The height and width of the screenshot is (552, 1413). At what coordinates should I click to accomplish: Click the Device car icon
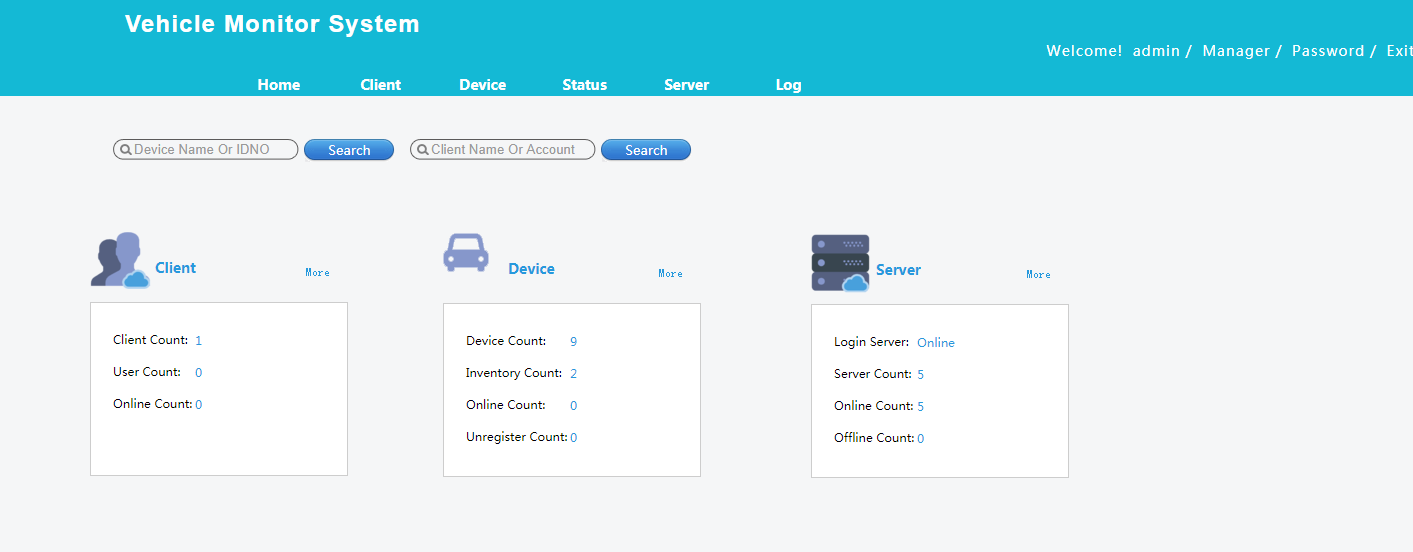(466, 253)
